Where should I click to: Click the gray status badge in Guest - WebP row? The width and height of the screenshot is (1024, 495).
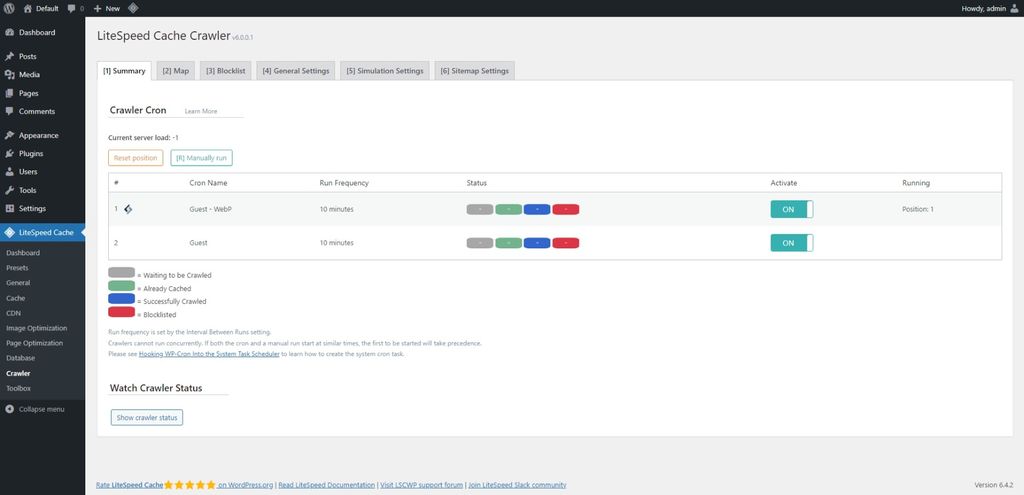pyautogui.click(x=480, y=210)
